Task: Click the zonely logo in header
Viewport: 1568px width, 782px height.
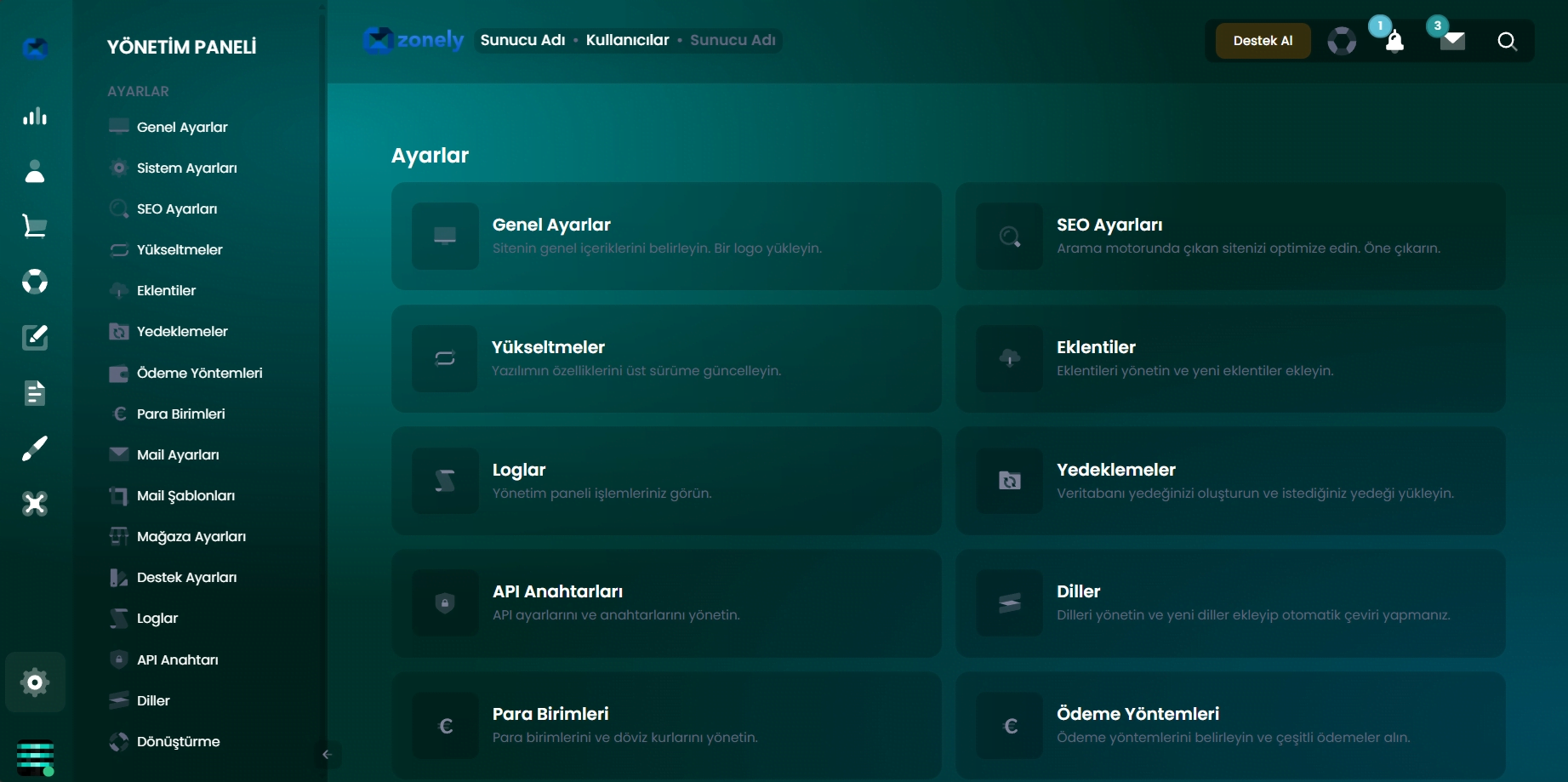Action: coord(413,40)
